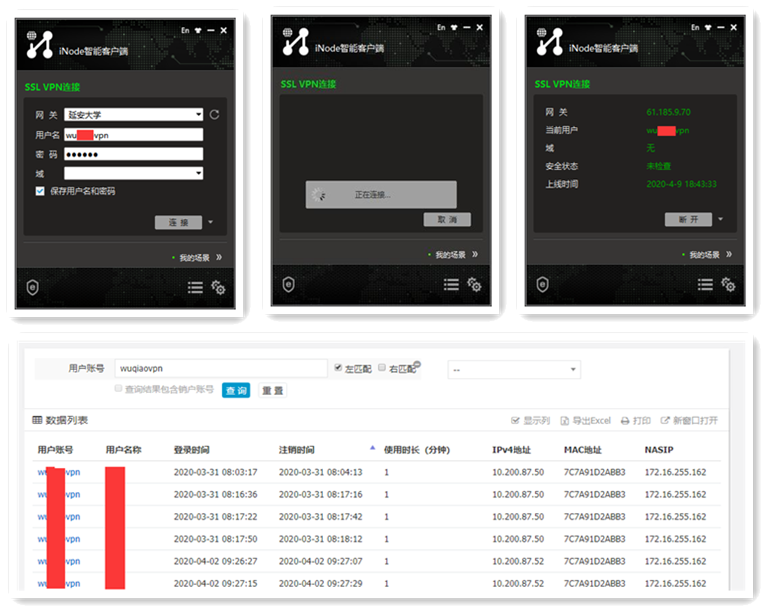Open the 网关 gateway dropdown 延安大学

133,115
